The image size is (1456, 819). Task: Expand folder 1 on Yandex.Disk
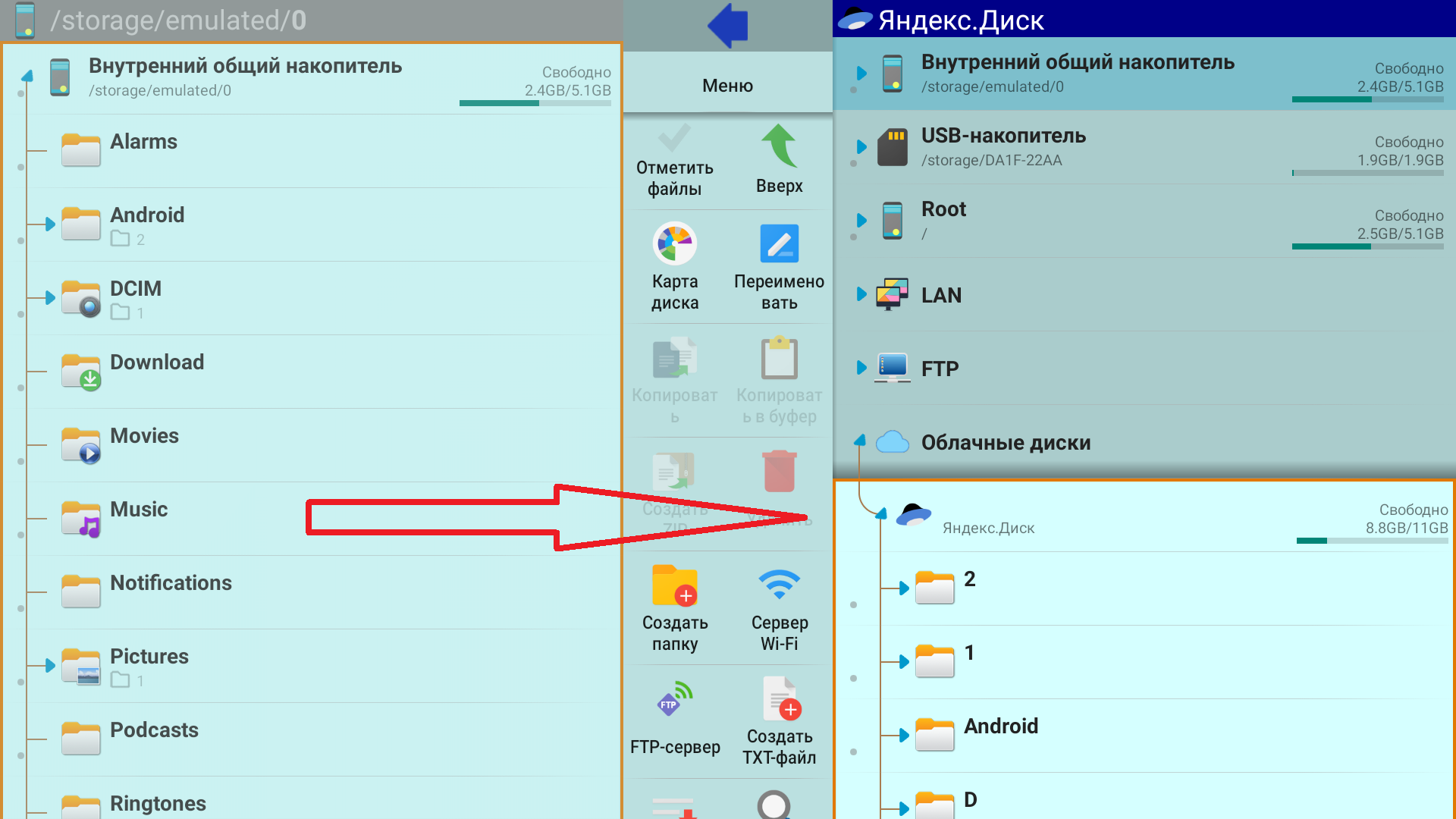point(904,661)
